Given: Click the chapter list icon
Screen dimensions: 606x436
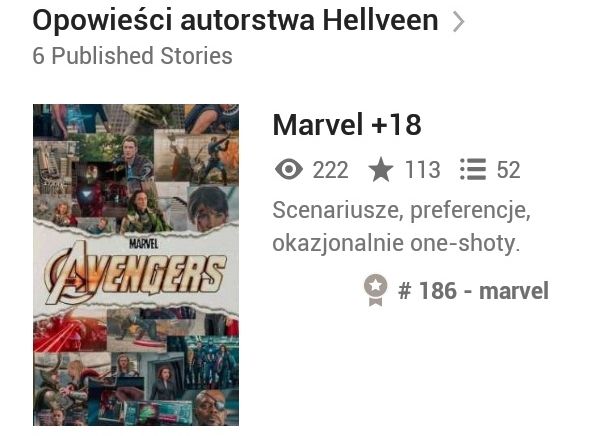Looking at the screenshot, I should click(x=473, y=169).
